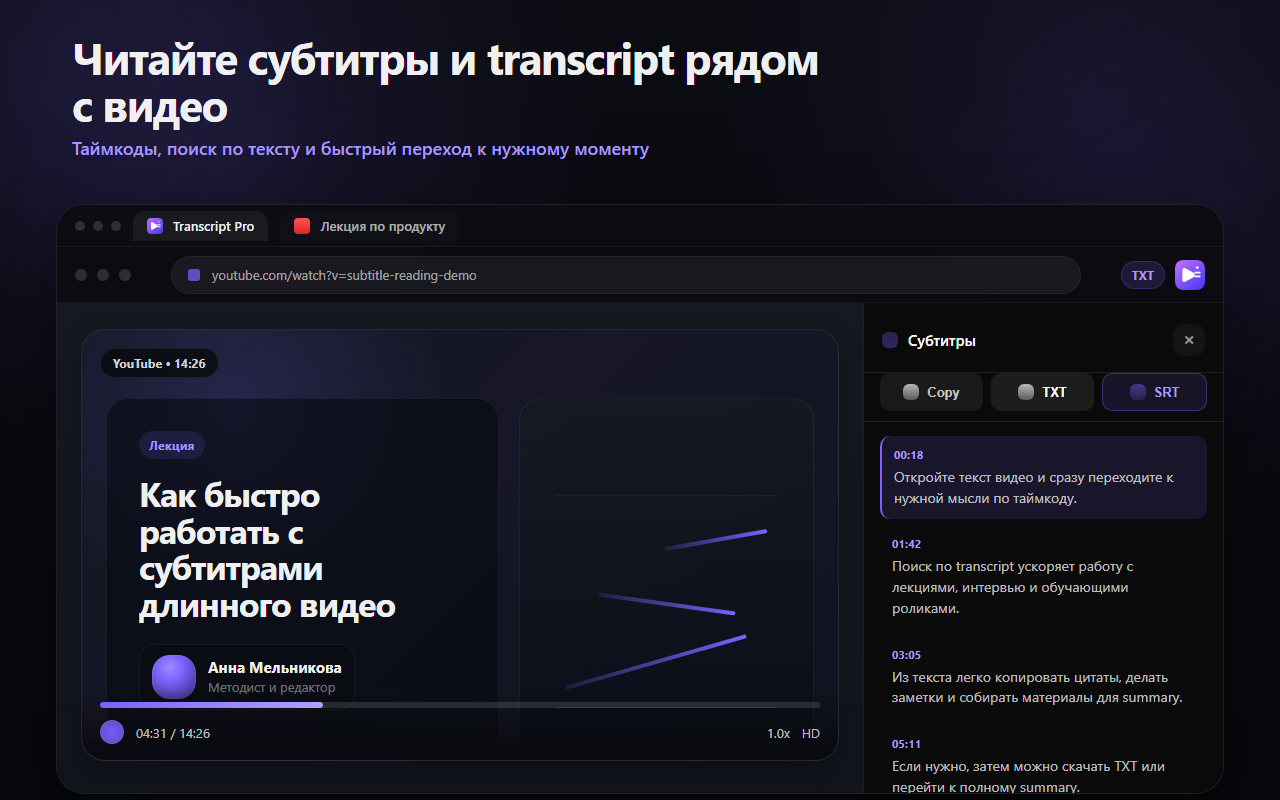
Task: Open Анна Мельникова's channel avatar
Action: tap(173, 676)
